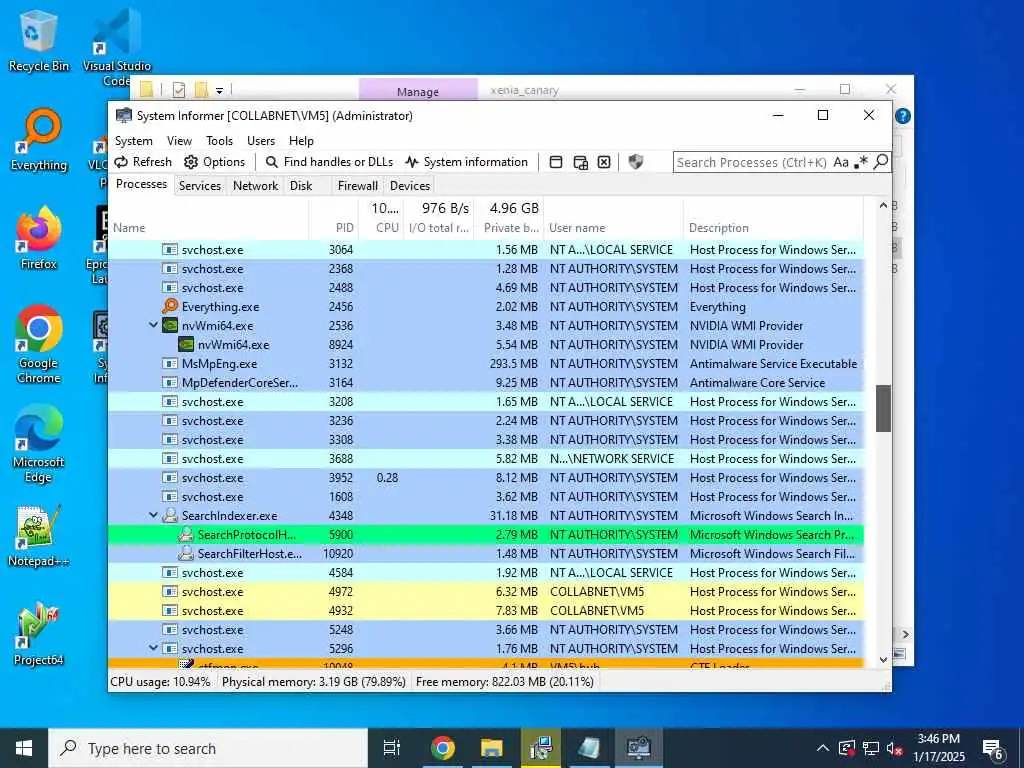Open the Windows Start menu

point(24,748)
